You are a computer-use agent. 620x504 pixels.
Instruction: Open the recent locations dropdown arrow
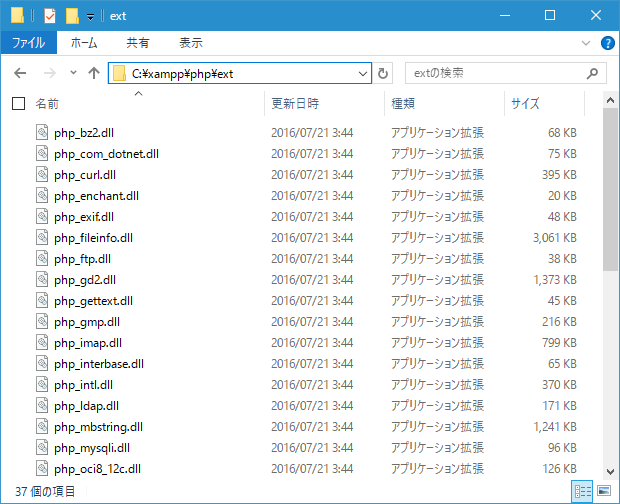pos(73,73)
